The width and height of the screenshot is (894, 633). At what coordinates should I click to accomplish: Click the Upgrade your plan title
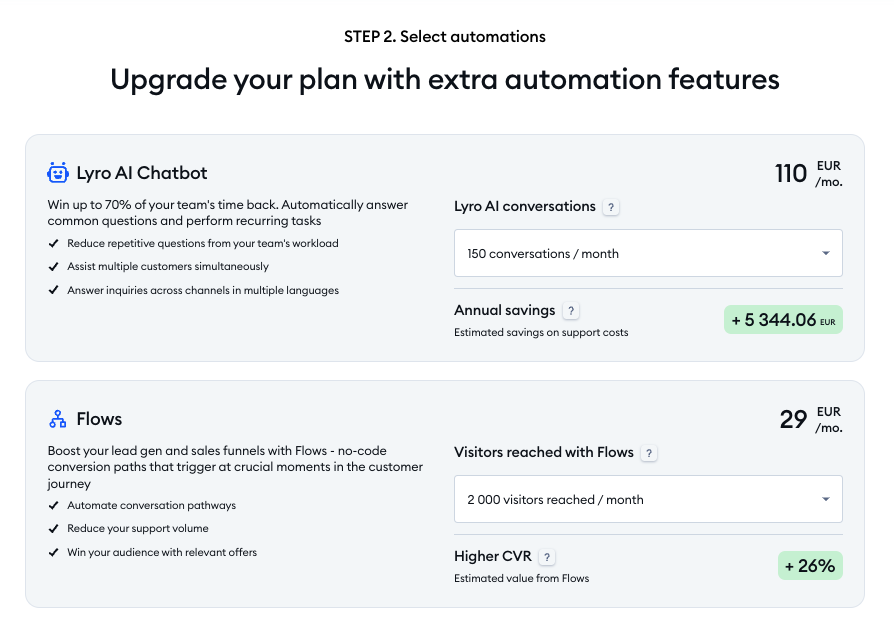tap(446, 80)
